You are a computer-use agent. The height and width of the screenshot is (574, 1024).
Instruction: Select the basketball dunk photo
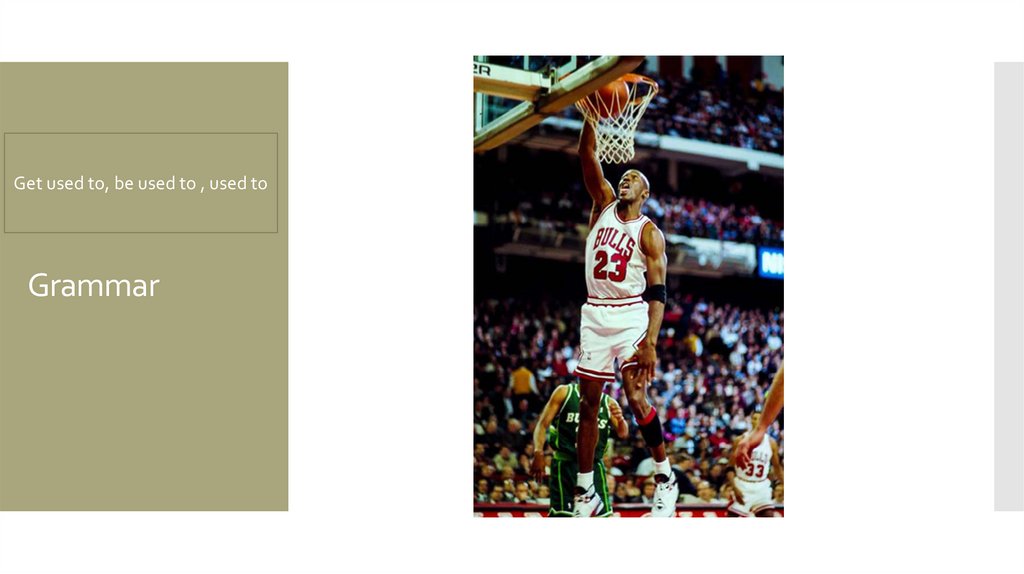(x=628, y=286)
